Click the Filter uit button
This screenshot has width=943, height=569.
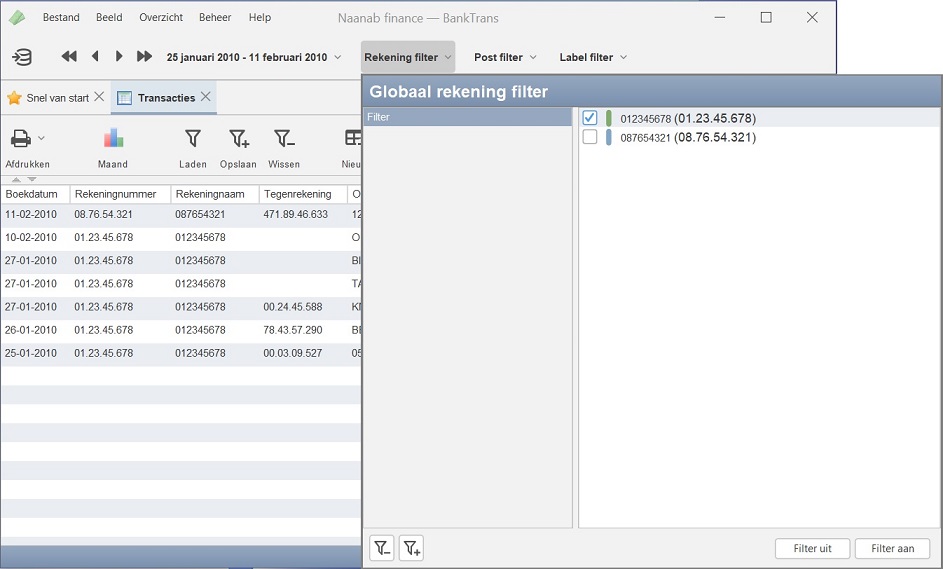(x=812, y=548)
